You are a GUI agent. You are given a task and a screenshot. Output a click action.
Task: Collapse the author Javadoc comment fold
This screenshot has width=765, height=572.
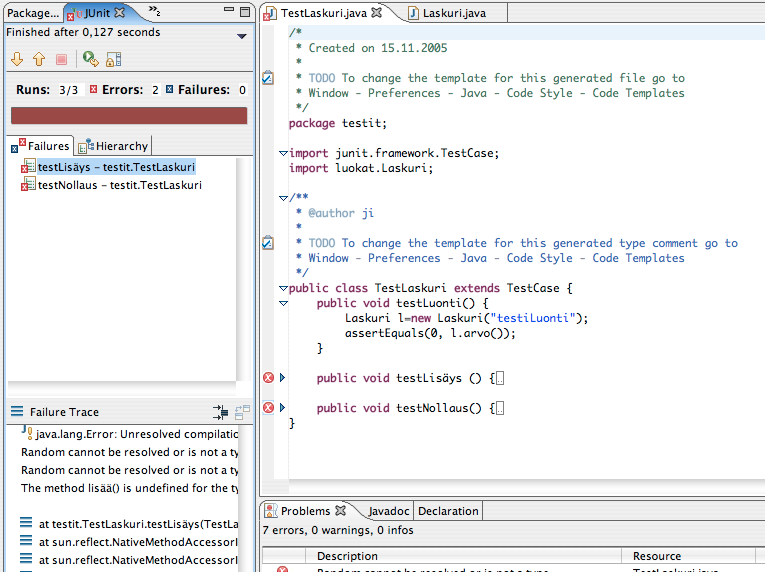tap(283, 198)
